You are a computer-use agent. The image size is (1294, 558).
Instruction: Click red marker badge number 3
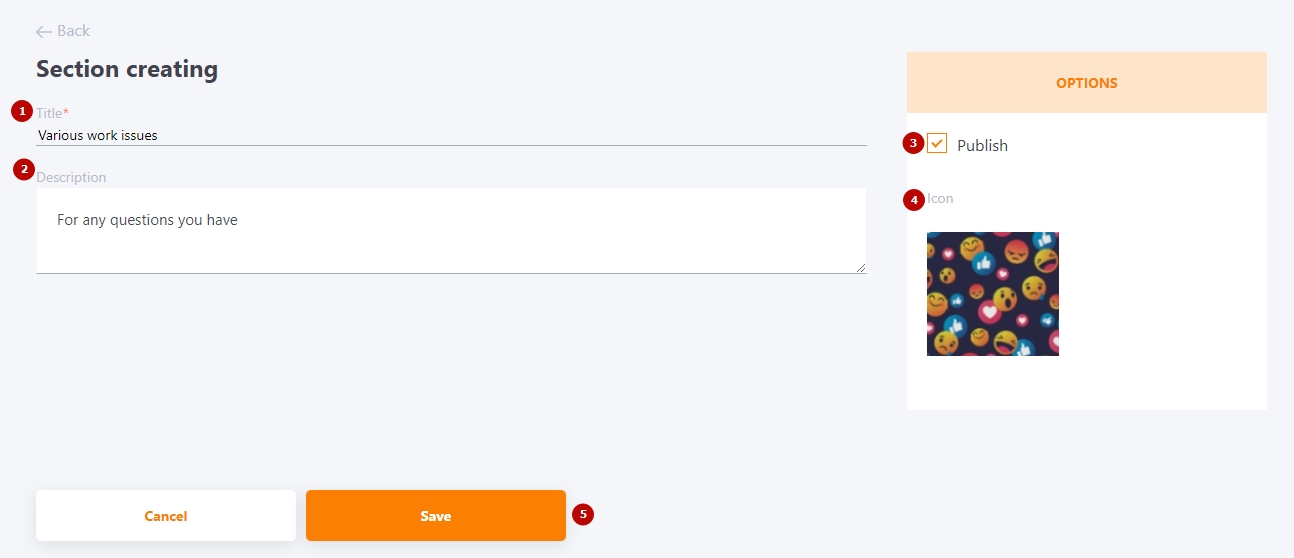point(913,143)
